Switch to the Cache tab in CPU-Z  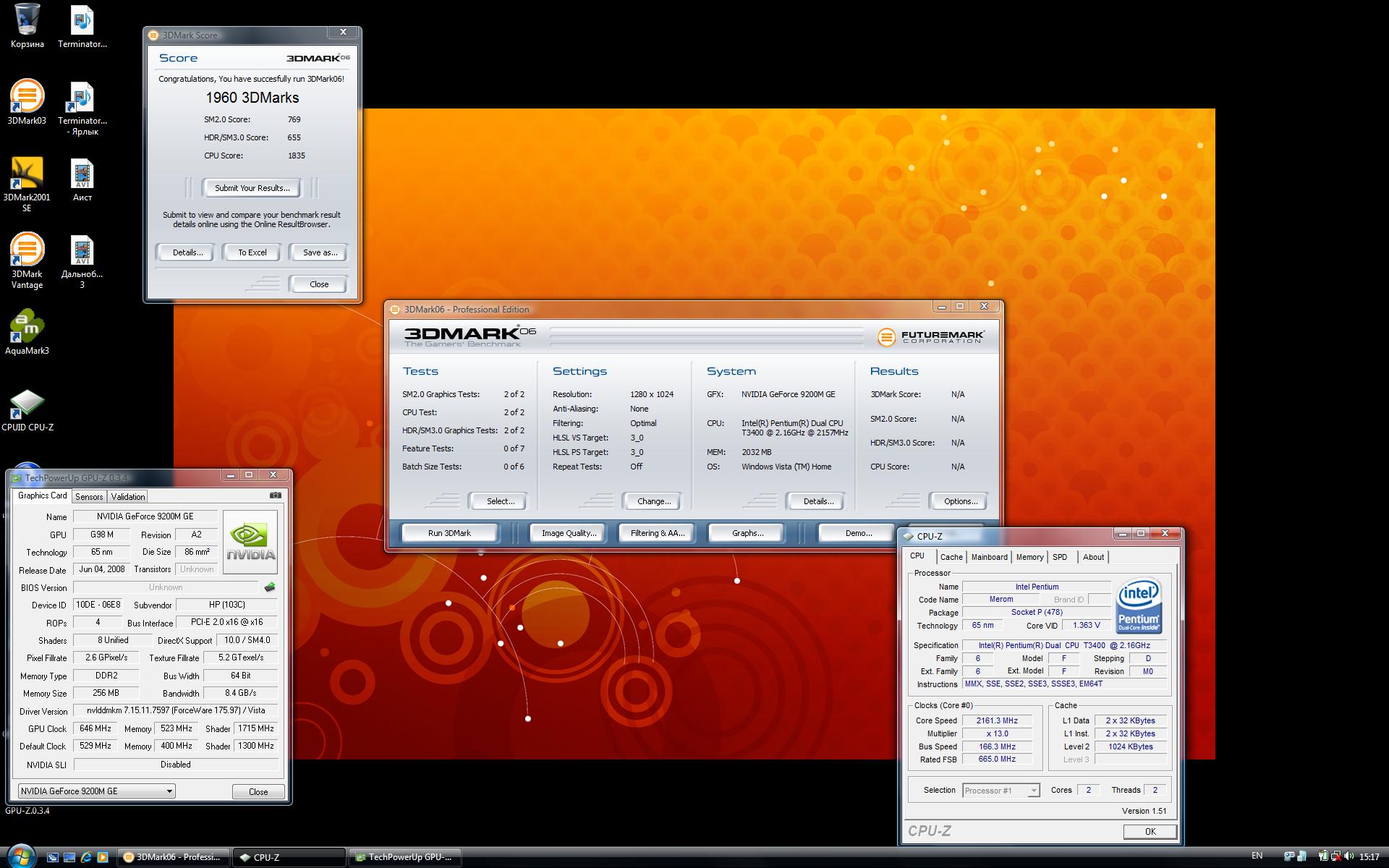pos(951,557)
